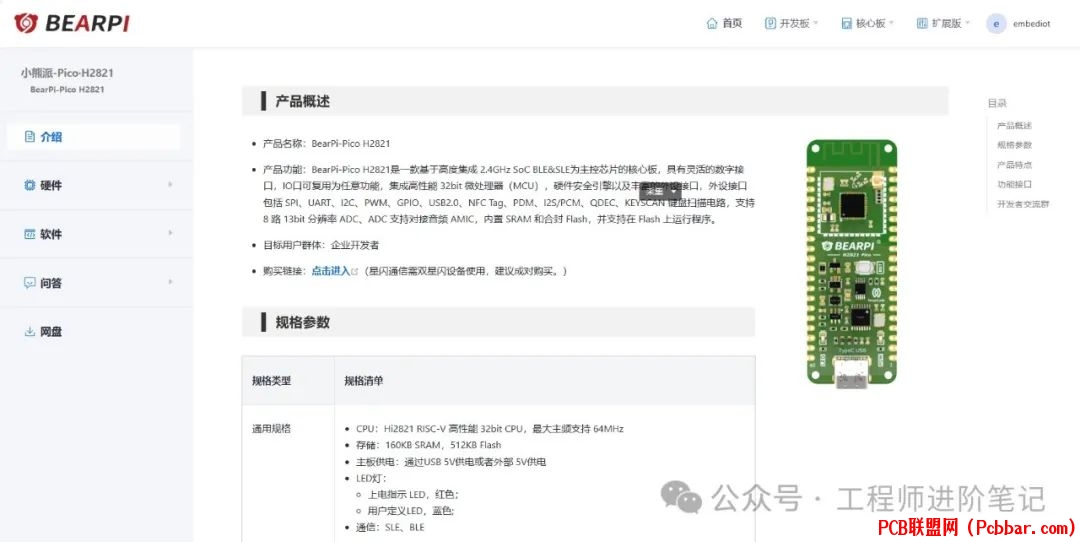Screen dimensions: 1080x542
Task: Open the 开发板 menu label
Action: coord(795,23)
